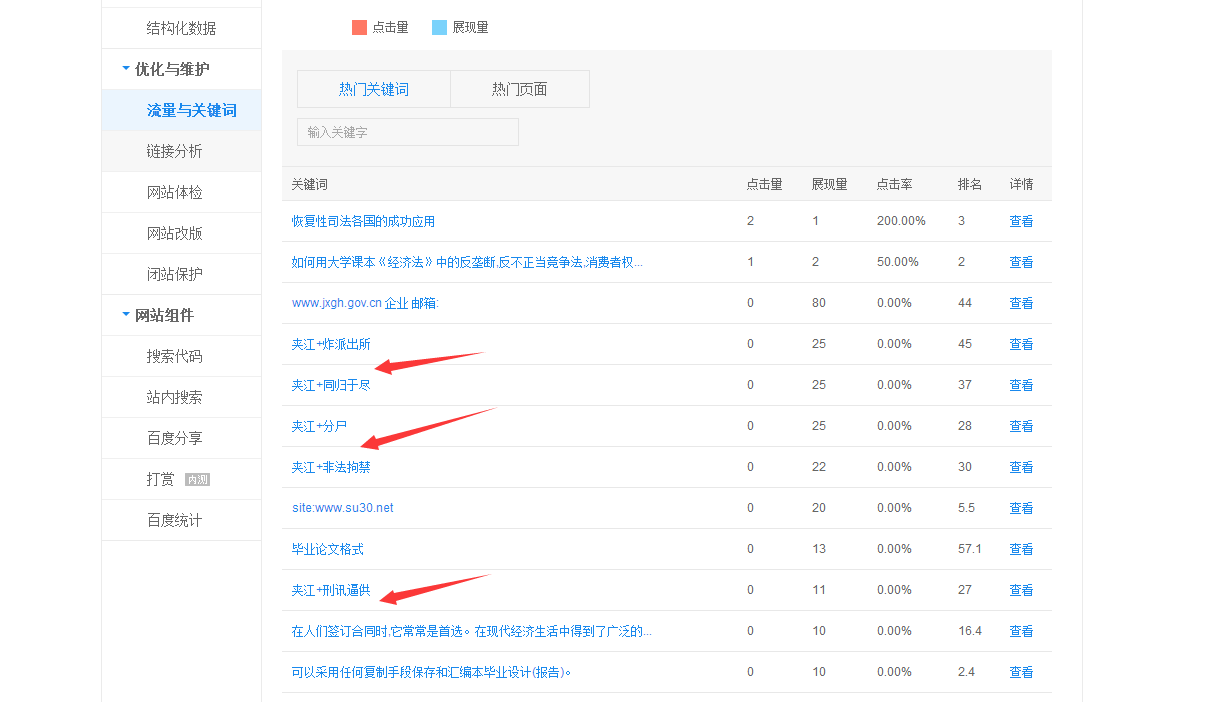Open the 毕业论文格式 keyword link
Screen dimensions: 1226x702
pos(327,549)
